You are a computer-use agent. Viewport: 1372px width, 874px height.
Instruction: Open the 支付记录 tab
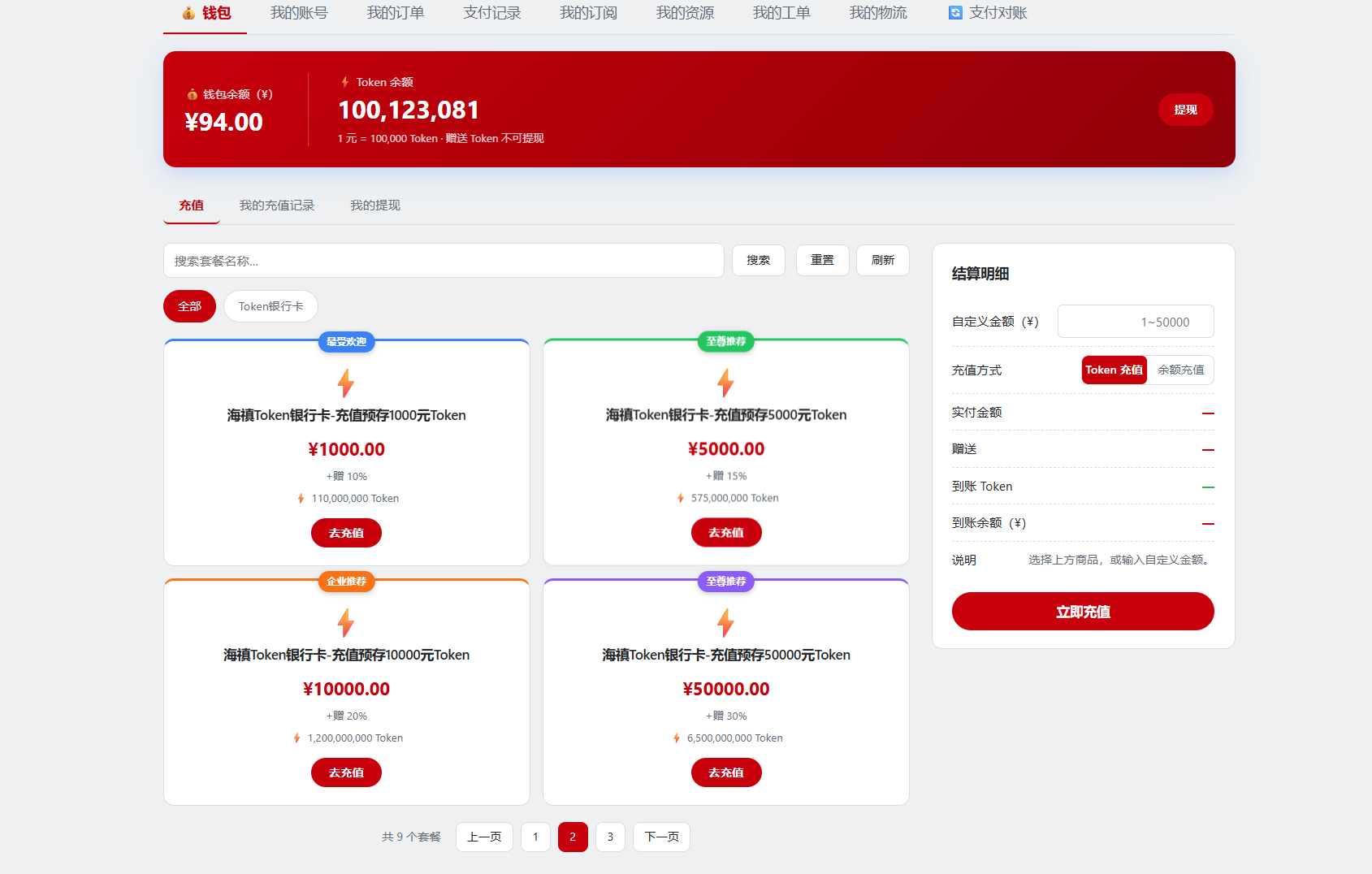[492, 13]
